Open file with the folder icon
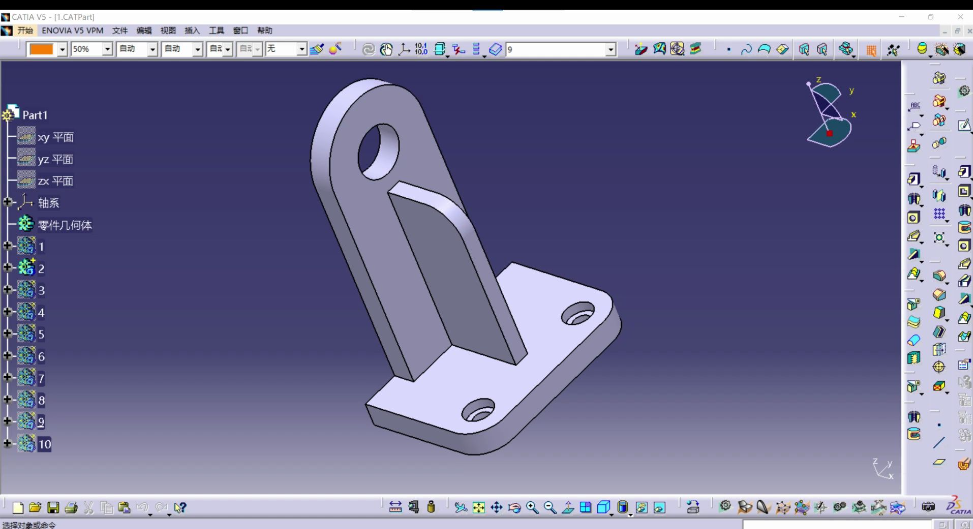973x529 pixels. pos(35,508)
